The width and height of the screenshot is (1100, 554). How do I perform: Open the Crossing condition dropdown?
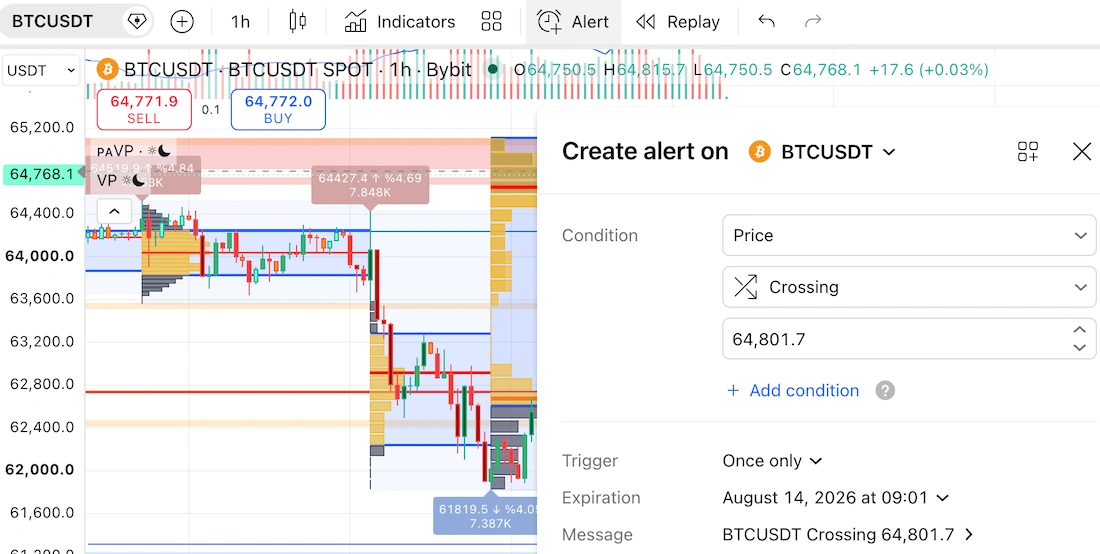[x=909, y=287]
